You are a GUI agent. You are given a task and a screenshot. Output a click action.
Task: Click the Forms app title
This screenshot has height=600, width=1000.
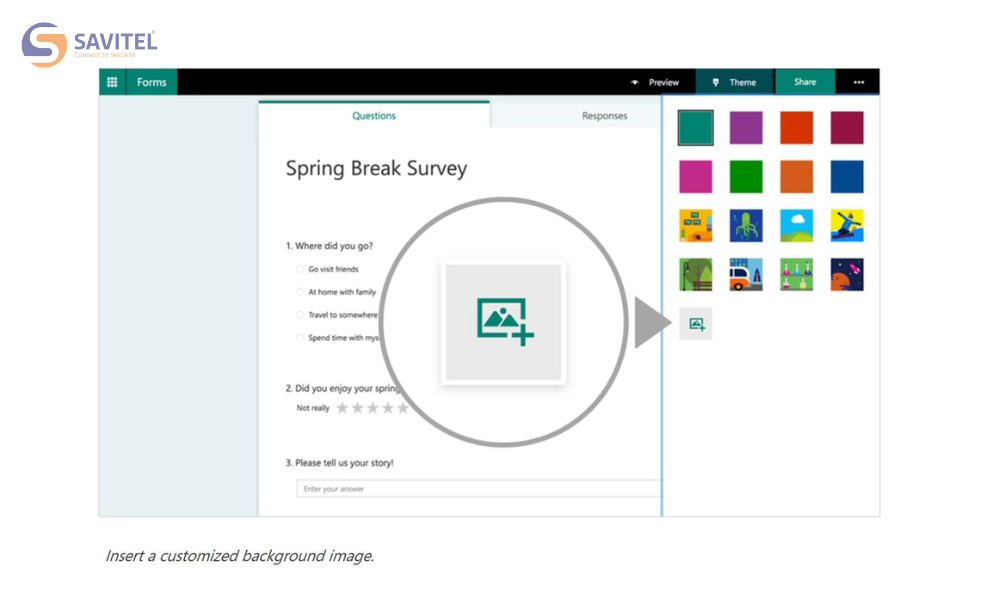[151, 82]
